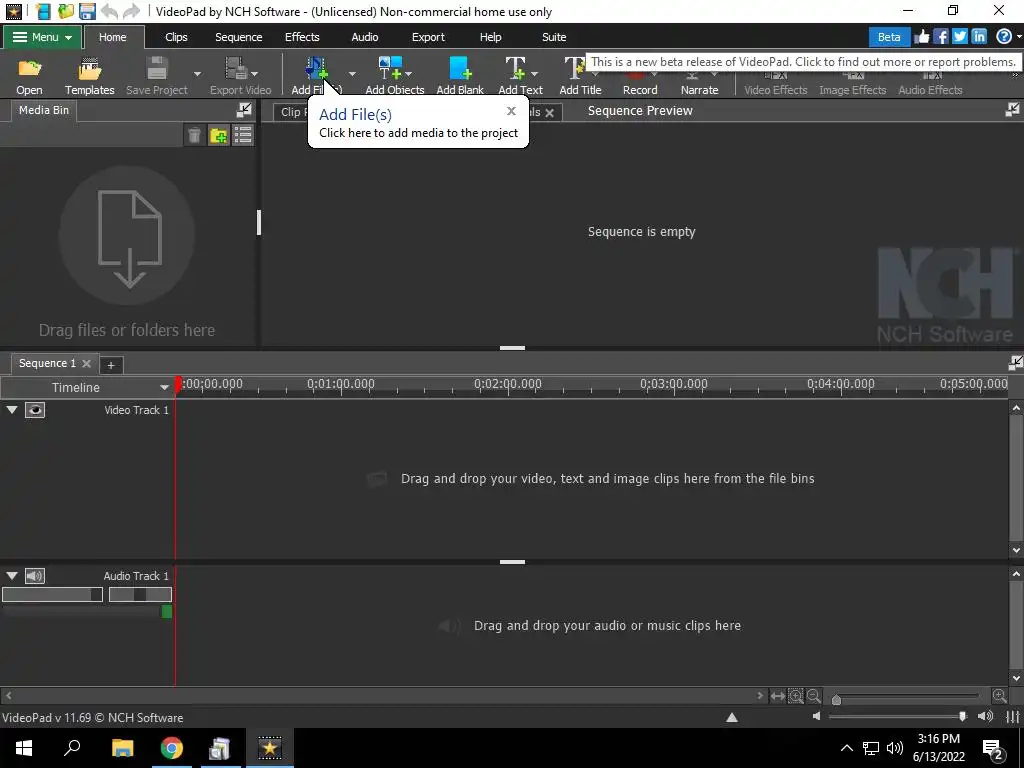Screen dimensions: 1024x768
Task: Mute Audio Track 1 speaker toggle
Action: (35, 576)
